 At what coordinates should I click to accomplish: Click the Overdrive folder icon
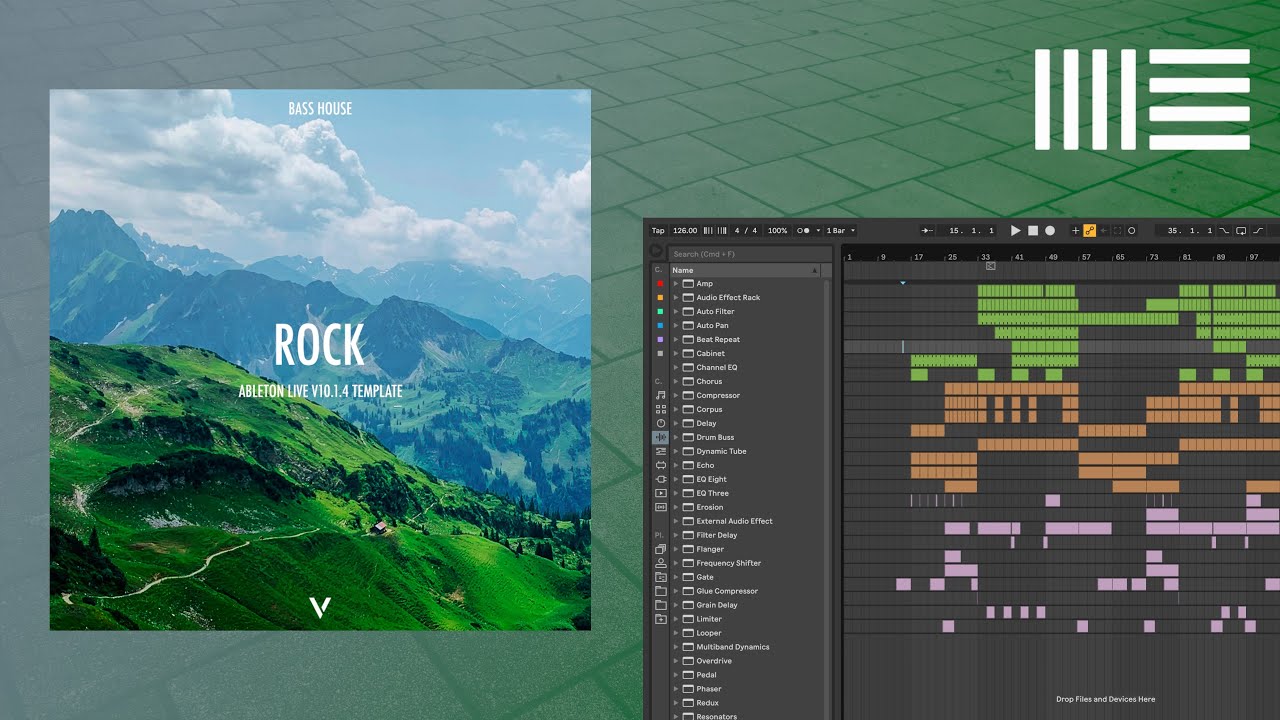point(688,661)
